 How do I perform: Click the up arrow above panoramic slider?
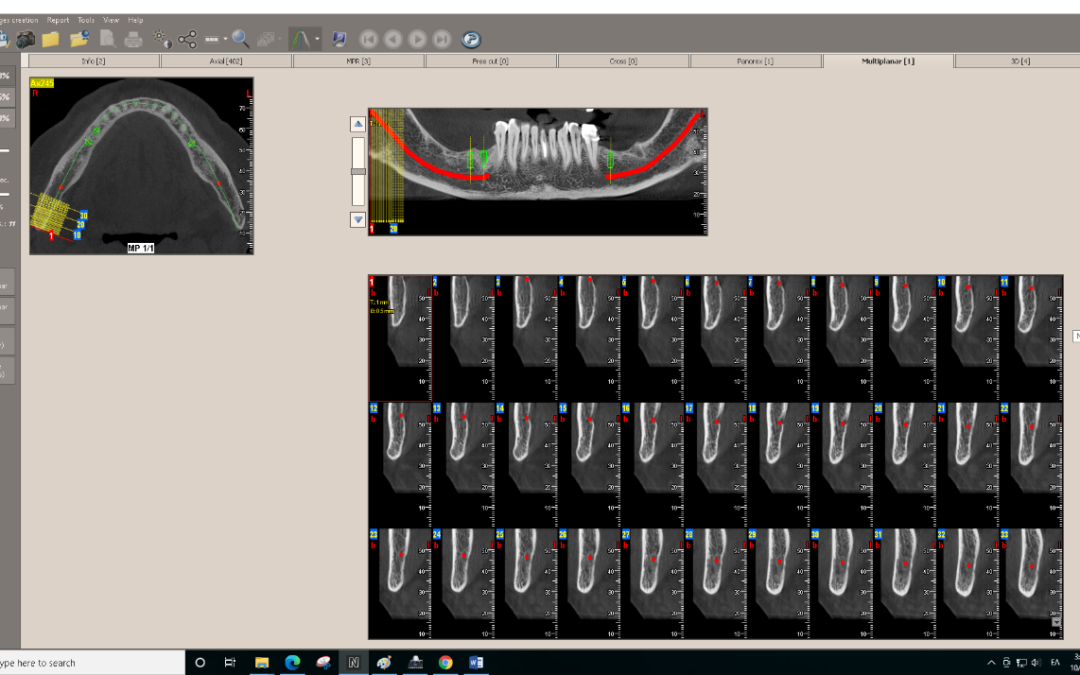point(358,124)
